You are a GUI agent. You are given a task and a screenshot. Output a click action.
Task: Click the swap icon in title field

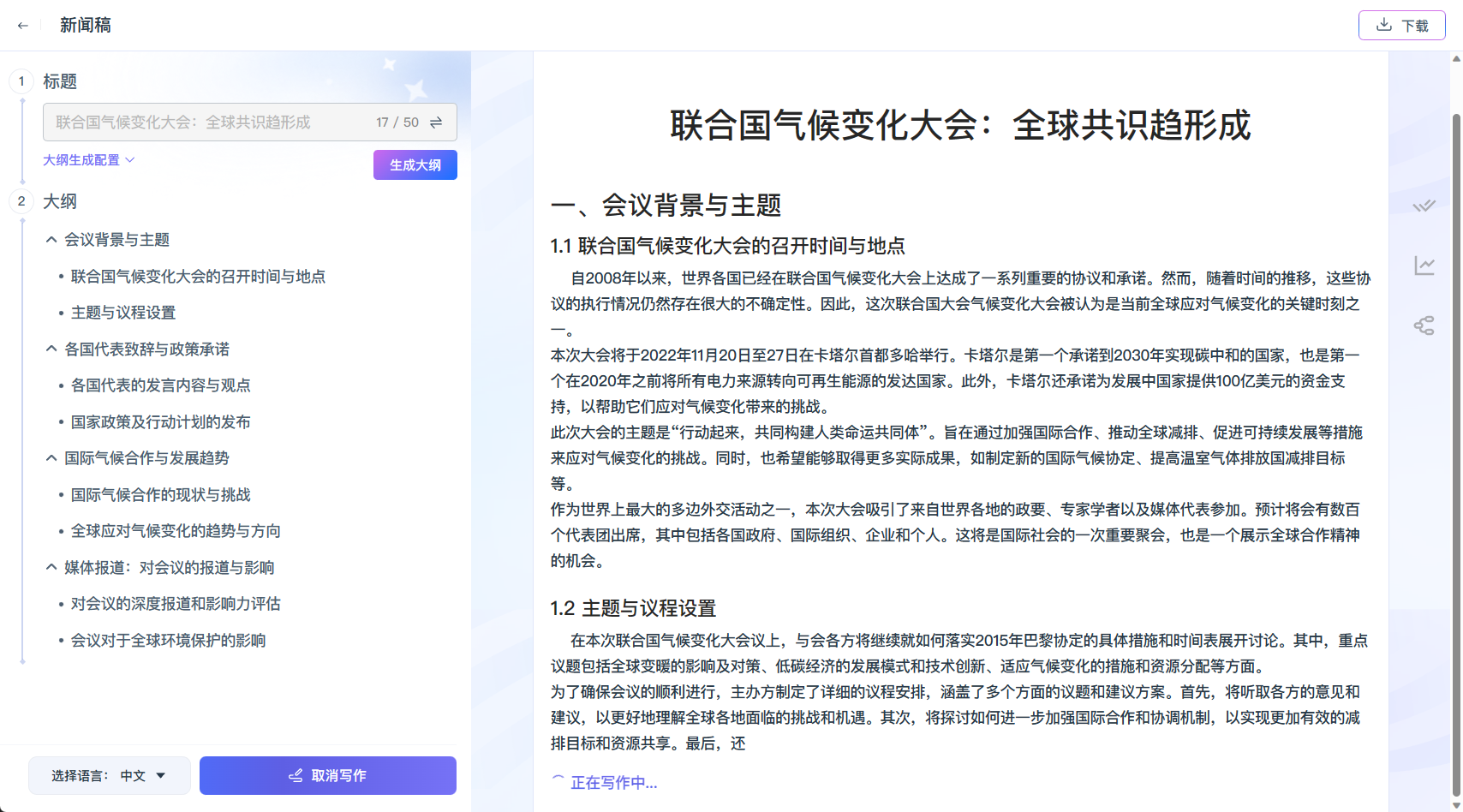(x=436, y=122)
